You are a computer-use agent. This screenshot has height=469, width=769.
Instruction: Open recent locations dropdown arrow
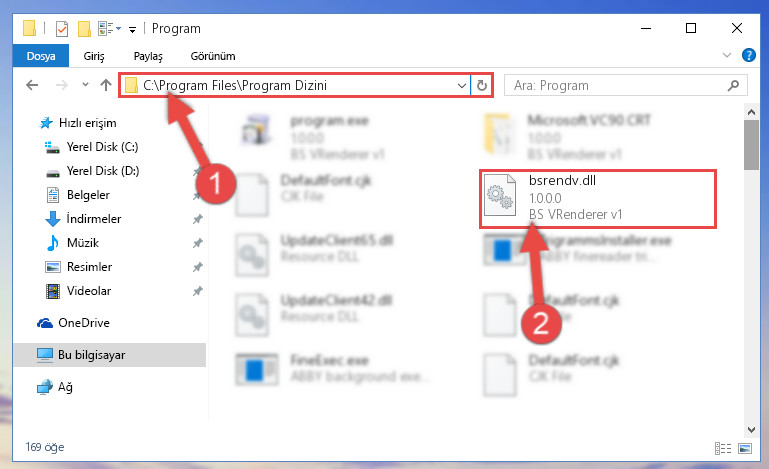tap(85, 84)
